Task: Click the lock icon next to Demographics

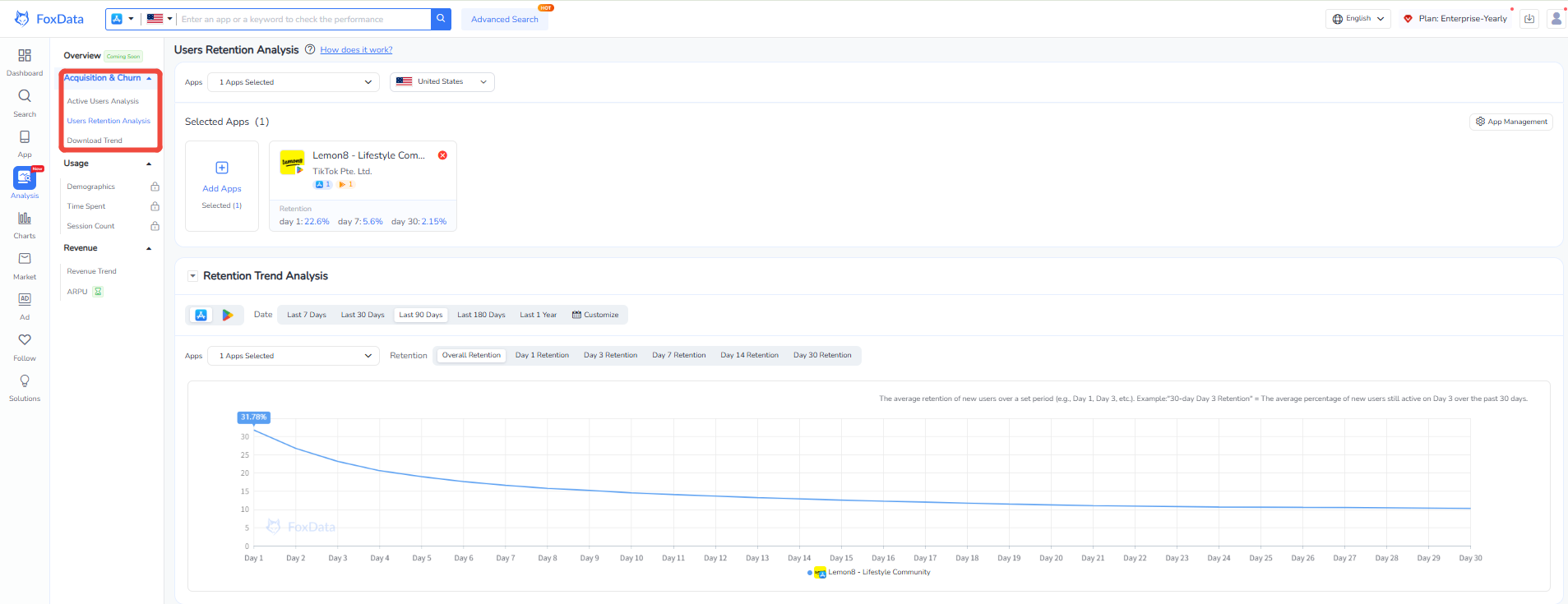Action: [x=155, y=187]
